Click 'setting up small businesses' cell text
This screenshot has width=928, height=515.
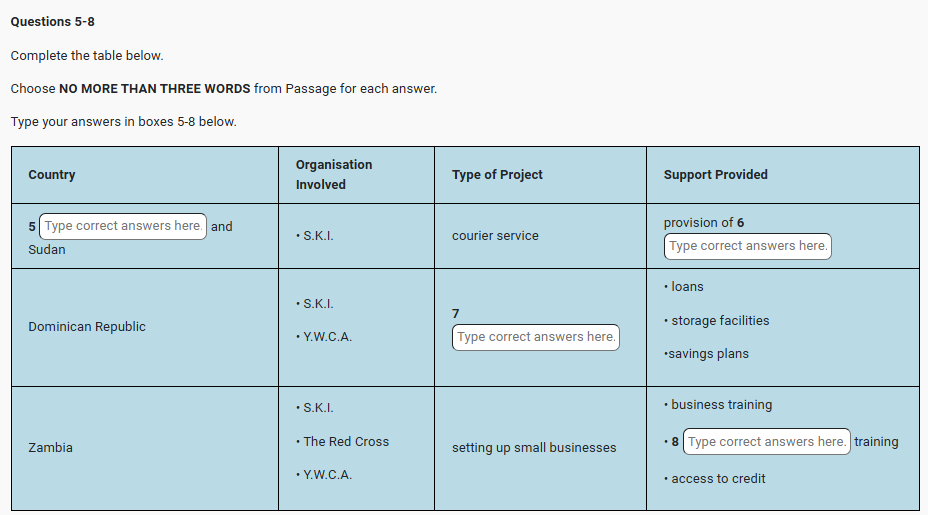534,448
